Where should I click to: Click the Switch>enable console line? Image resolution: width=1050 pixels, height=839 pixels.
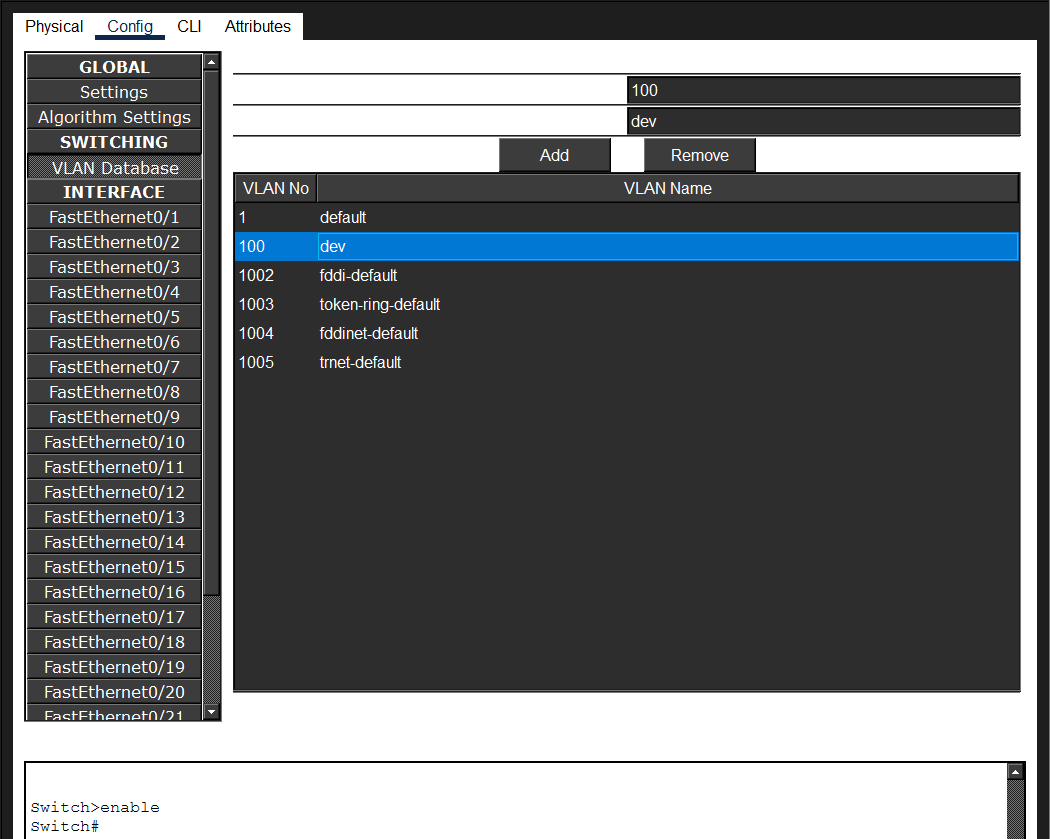(x=95, y=808)
